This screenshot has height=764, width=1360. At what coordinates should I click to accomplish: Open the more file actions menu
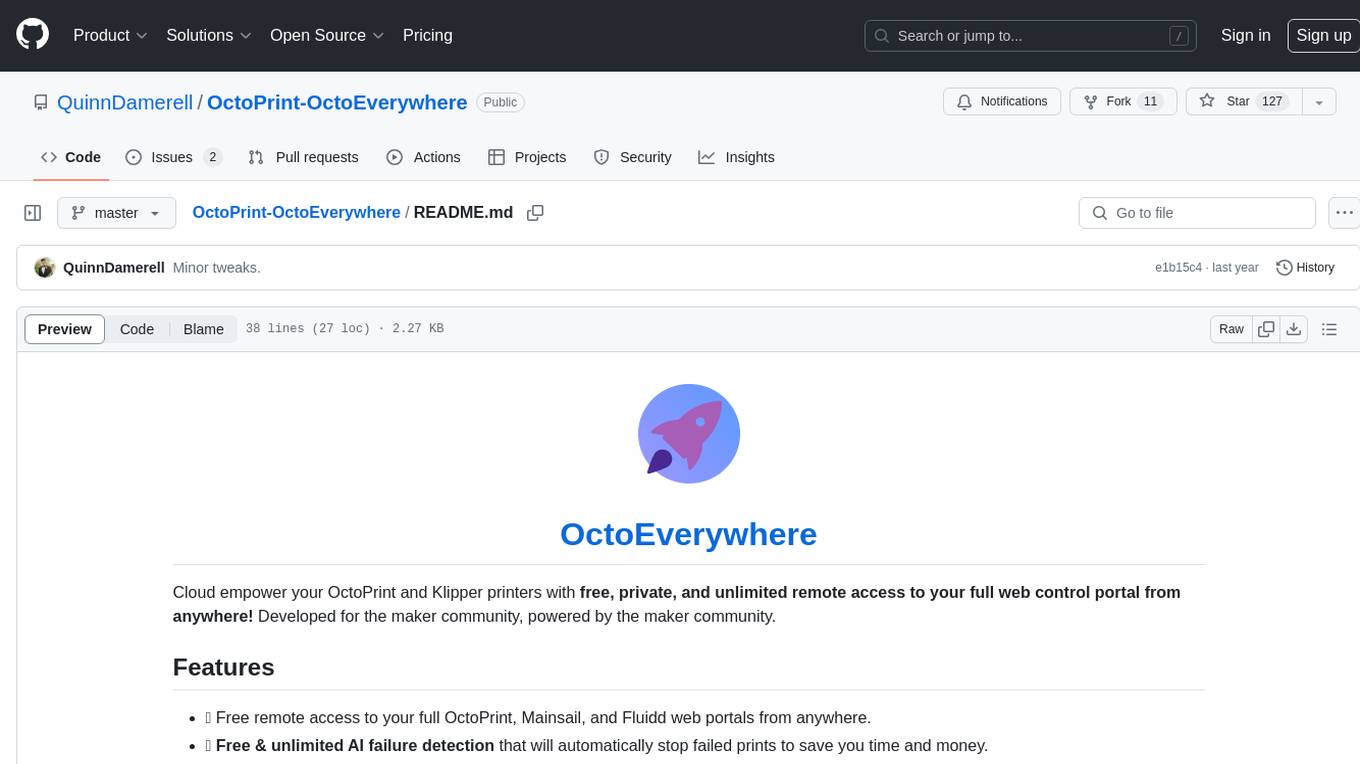click(x=1344, y=213)
